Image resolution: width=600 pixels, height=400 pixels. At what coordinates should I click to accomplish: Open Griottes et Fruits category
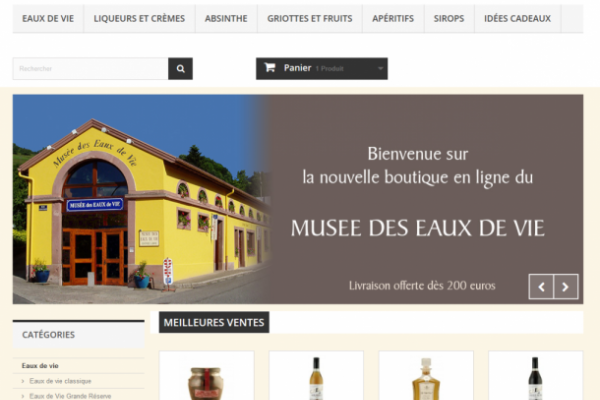309,18
